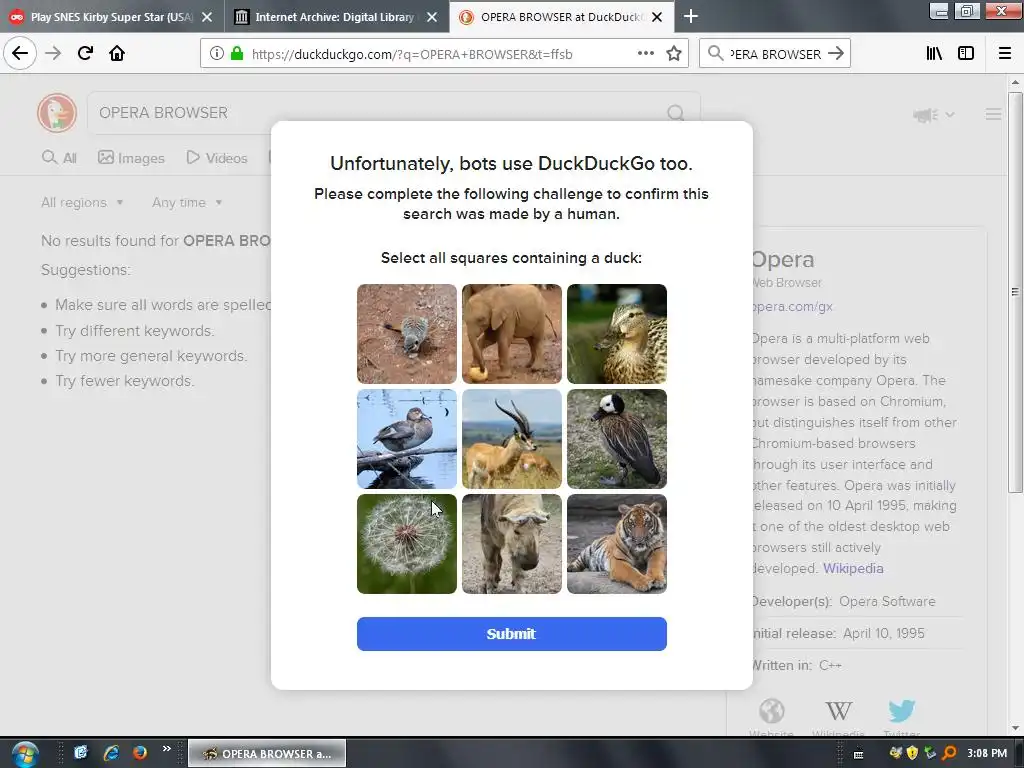Open the Windows Start orb
This screenshot has height=768, width=1024.
pyautogui.click(x=25, y=754)
